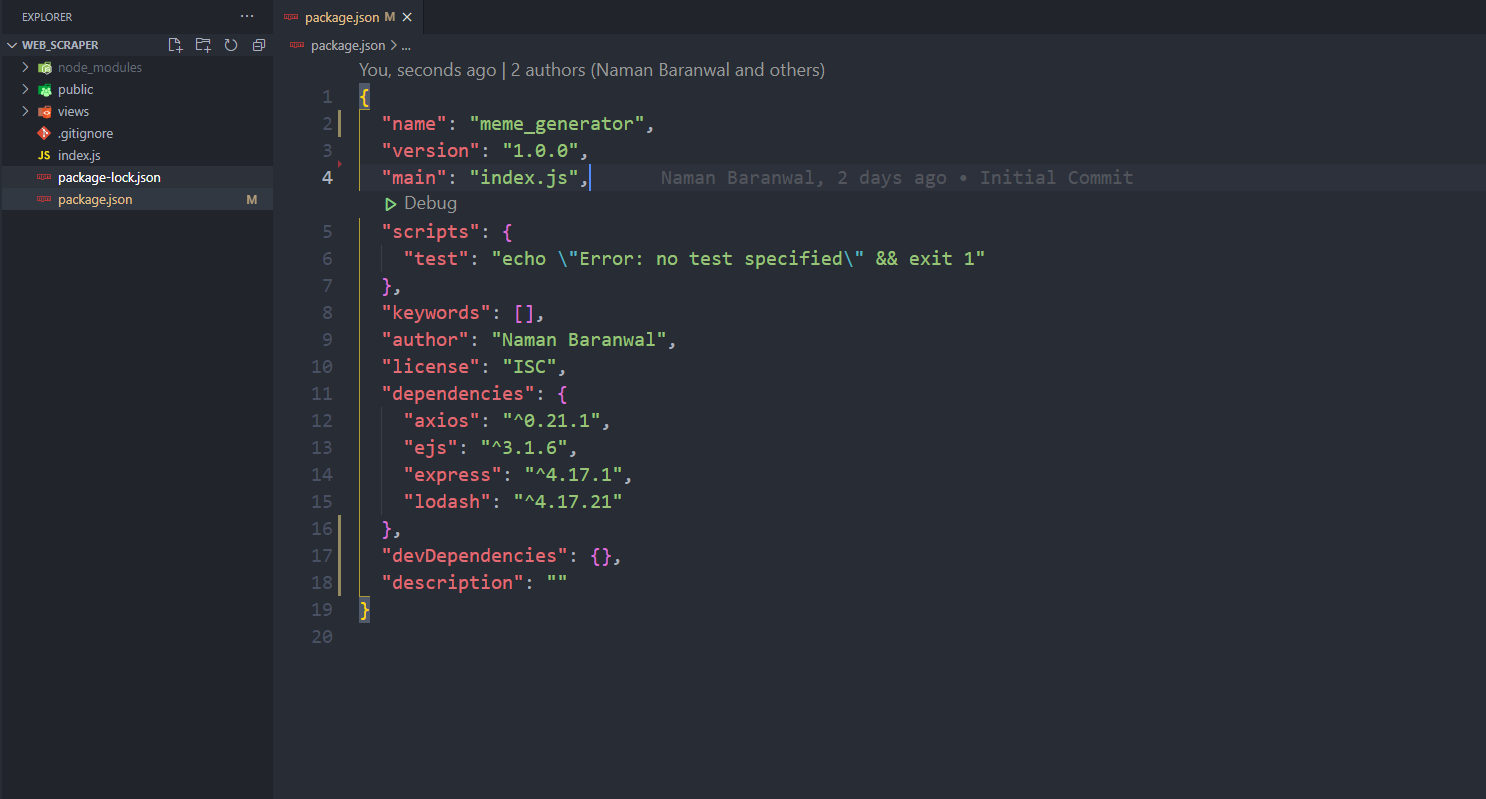The image size is (1486, 799).
Task: Click the New Folder icon in Explorer
Action: pos(203,45)
